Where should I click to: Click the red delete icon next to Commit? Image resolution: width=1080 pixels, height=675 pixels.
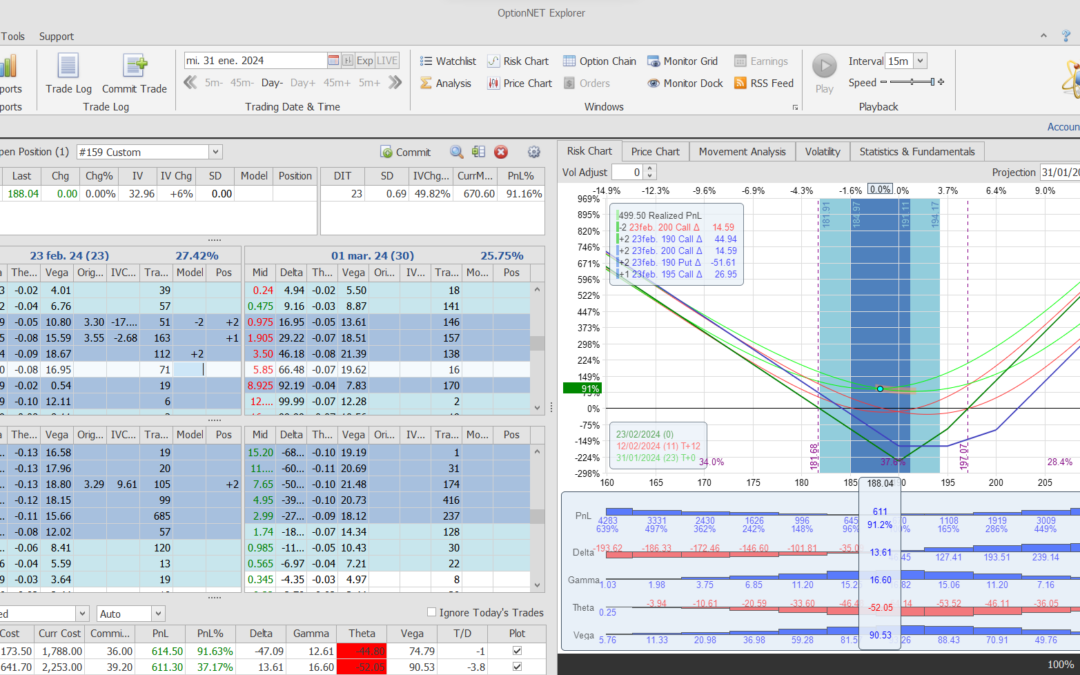501,152
